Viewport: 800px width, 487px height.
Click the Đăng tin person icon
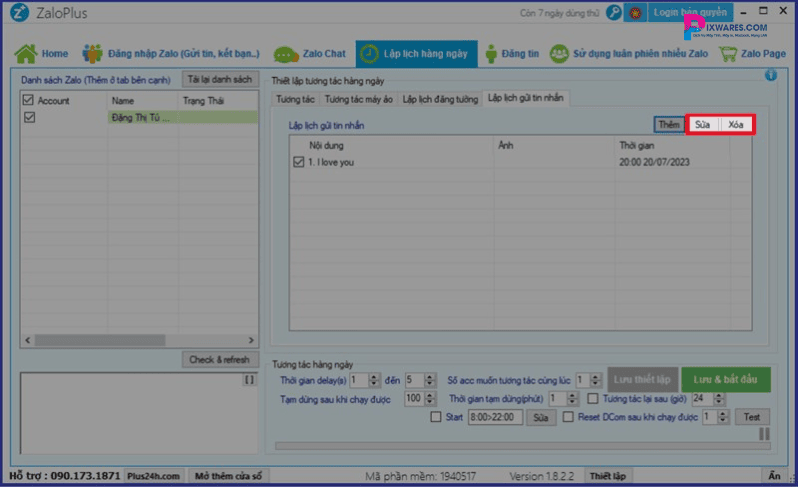click(x=491, y=53)
